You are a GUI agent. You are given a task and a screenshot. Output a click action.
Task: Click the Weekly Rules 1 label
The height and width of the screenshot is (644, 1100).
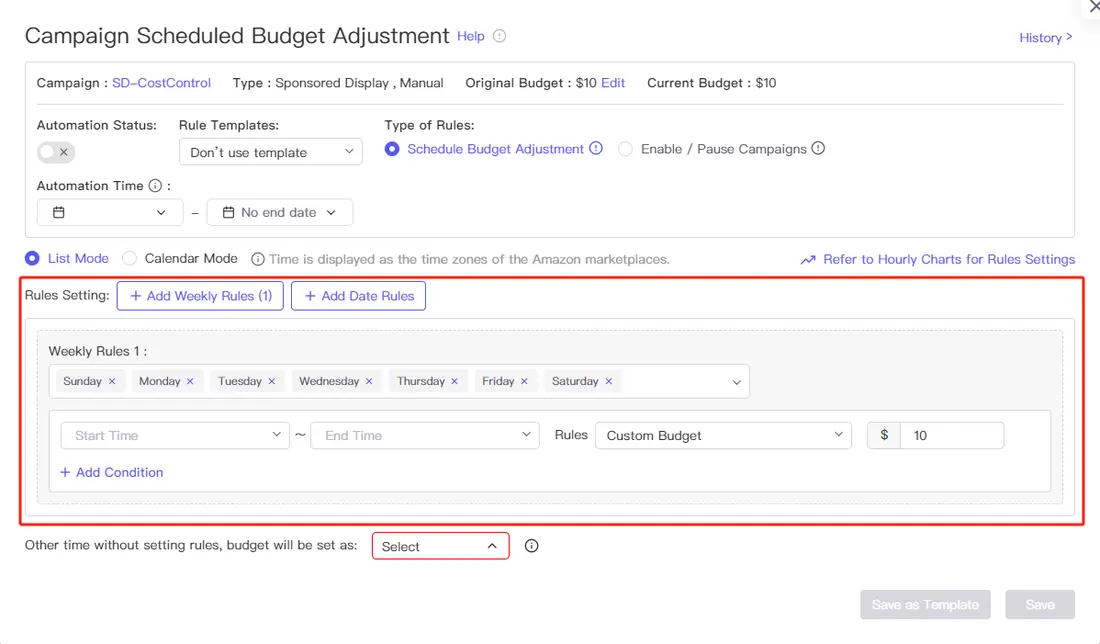(98, 351)
